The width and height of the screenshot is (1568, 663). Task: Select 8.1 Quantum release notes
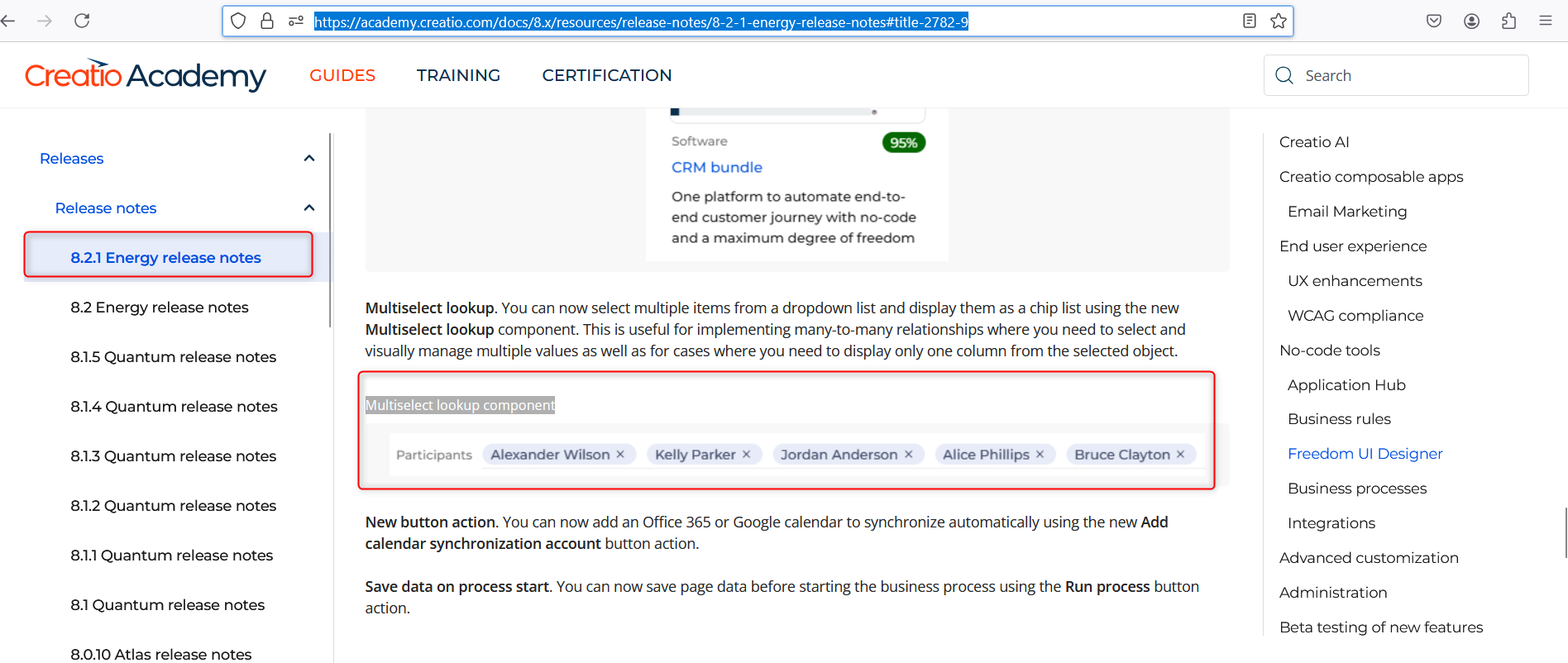pyautogui.click(x=168, y=604)
